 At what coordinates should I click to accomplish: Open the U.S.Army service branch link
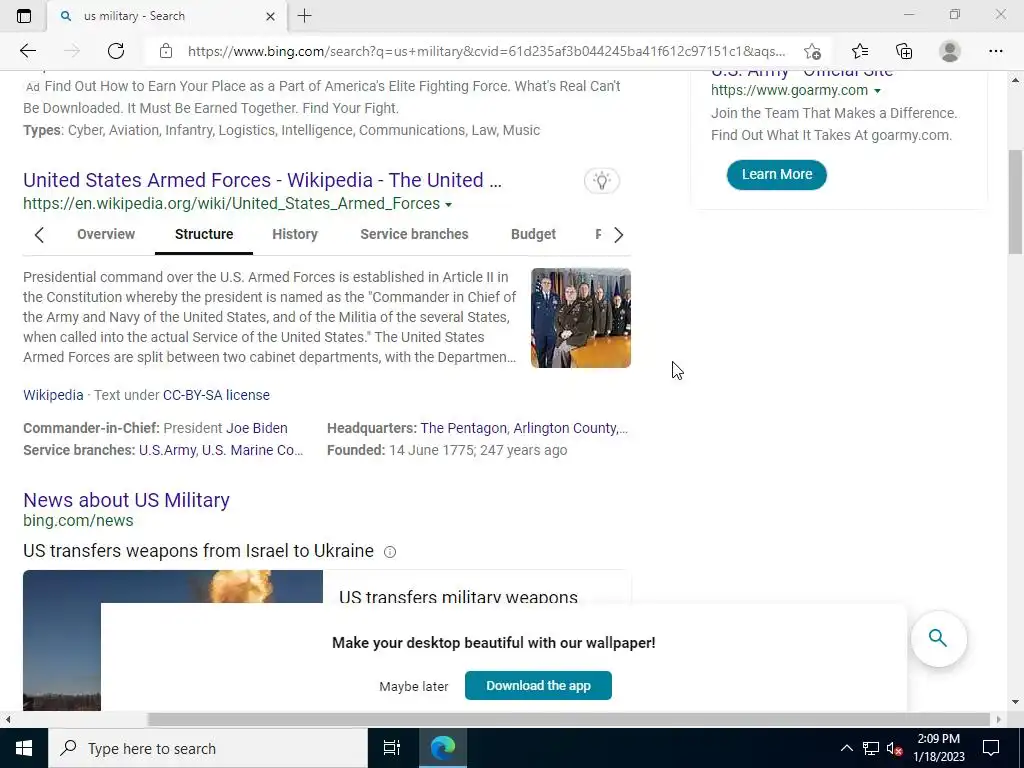point(167,450)
